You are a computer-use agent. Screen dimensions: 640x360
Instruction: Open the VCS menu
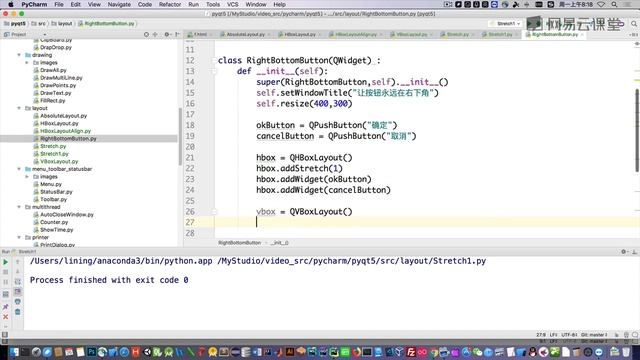233,4
